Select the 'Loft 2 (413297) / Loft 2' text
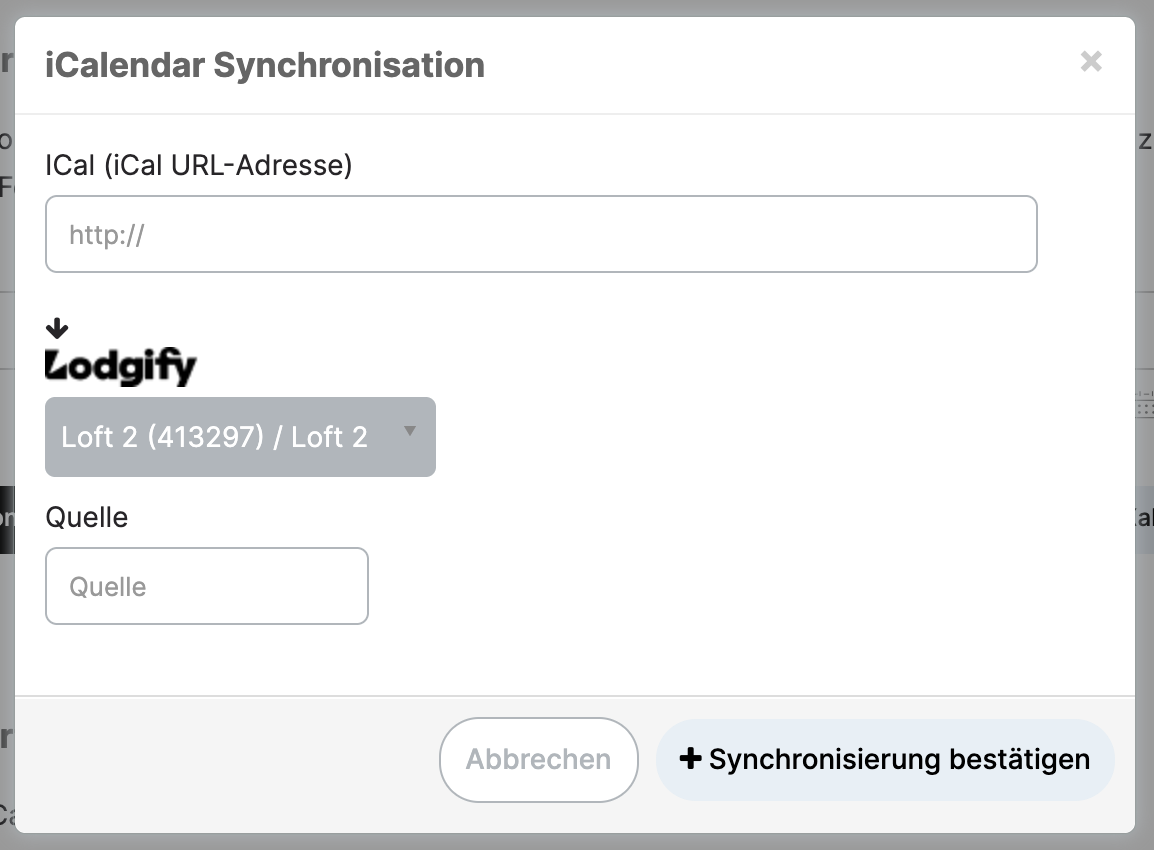This screenshot has width=1154, height=850. [214, 437]
